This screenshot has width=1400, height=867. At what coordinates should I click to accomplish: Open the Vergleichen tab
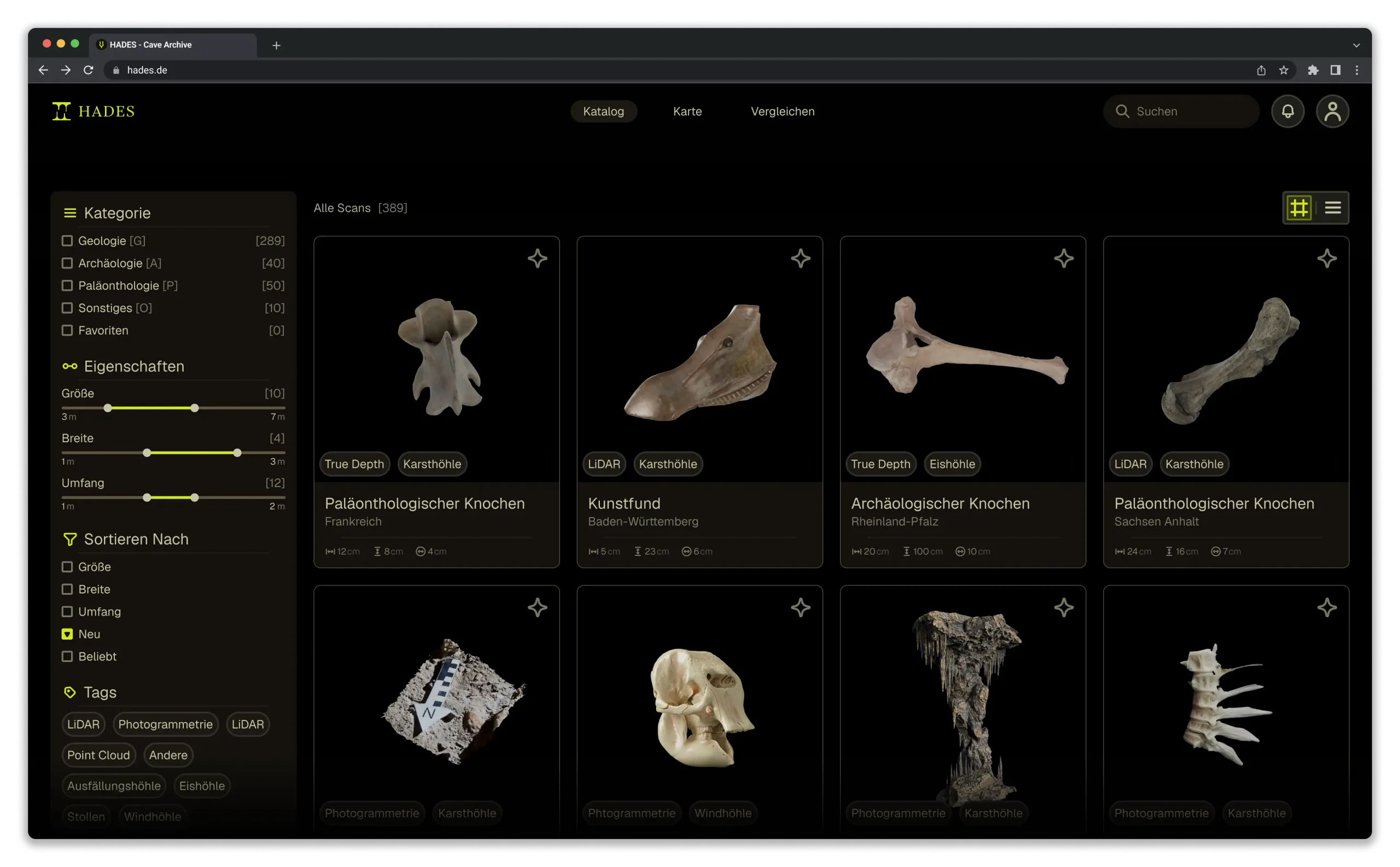pos(782,111)
